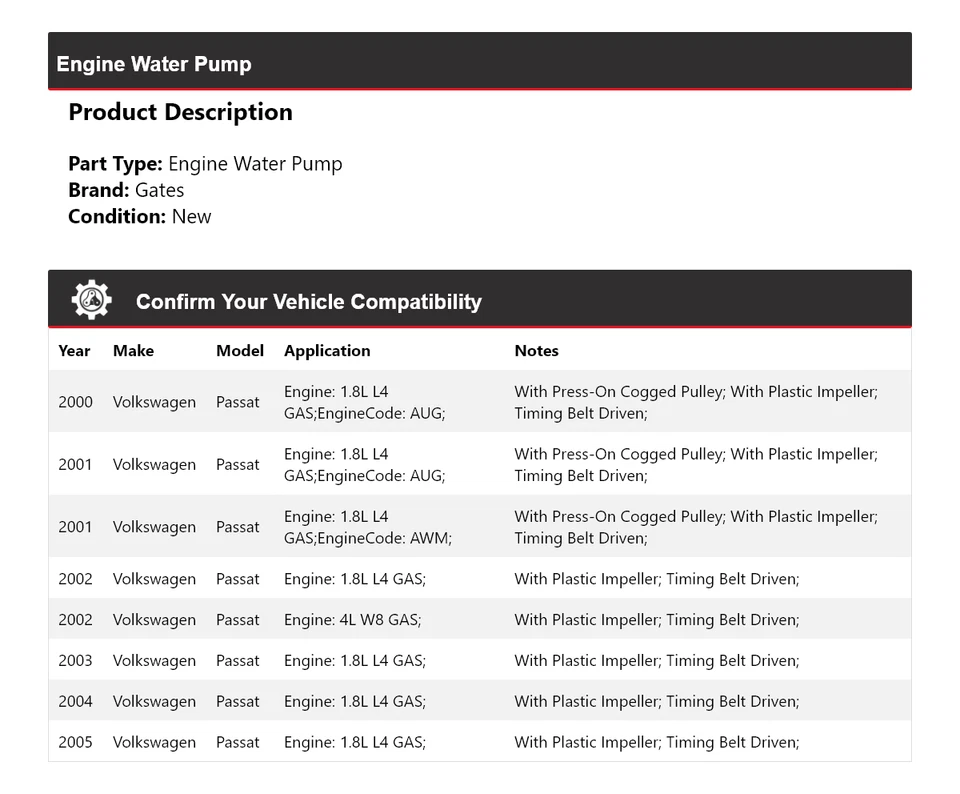The width and height of the screenshot is (960, 794).
Task: Click the notes cell in the 2005 row
Action: point(656,743)
